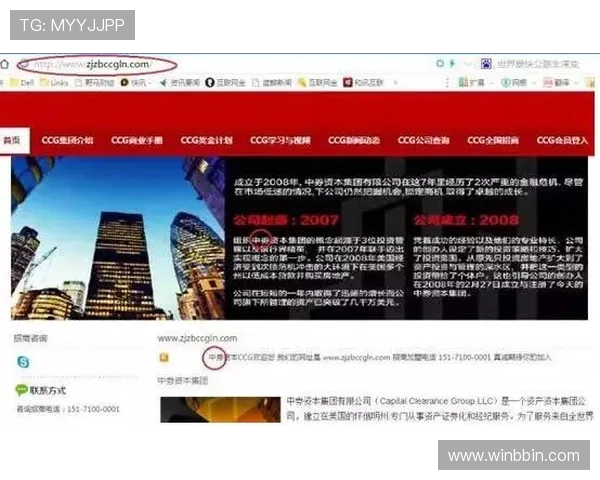The height and width of the screenshot is (480, 600).
Task: Click the search box beside the paw icon
Action: pos(538,64)
